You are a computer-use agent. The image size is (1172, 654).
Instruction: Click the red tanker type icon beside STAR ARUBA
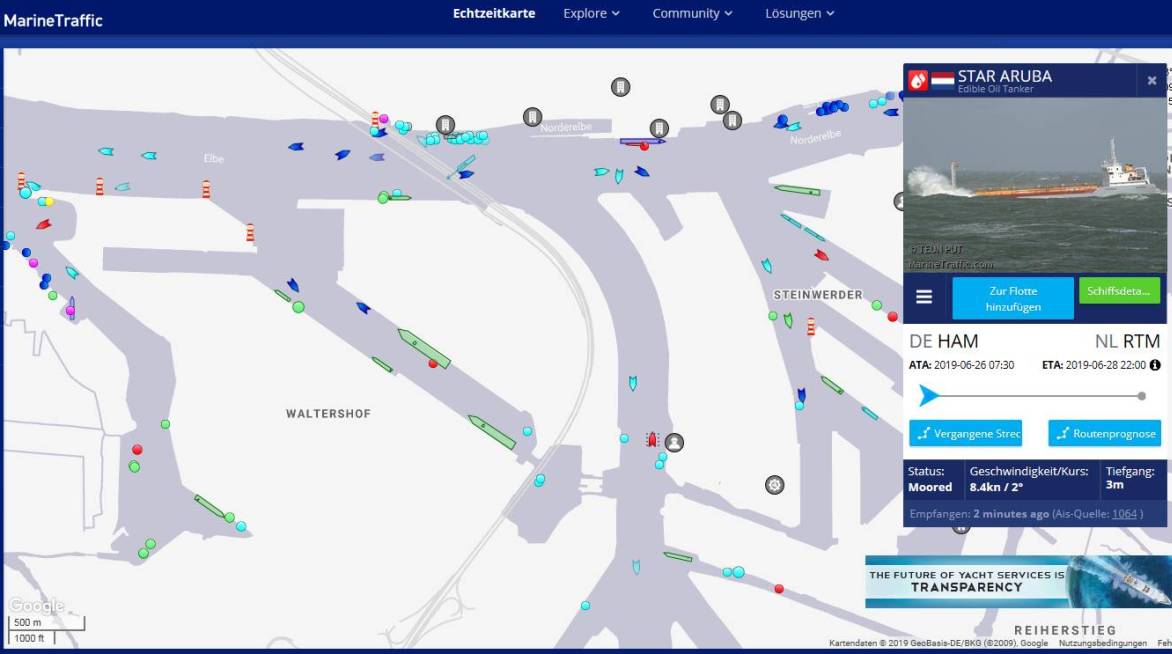918,80
